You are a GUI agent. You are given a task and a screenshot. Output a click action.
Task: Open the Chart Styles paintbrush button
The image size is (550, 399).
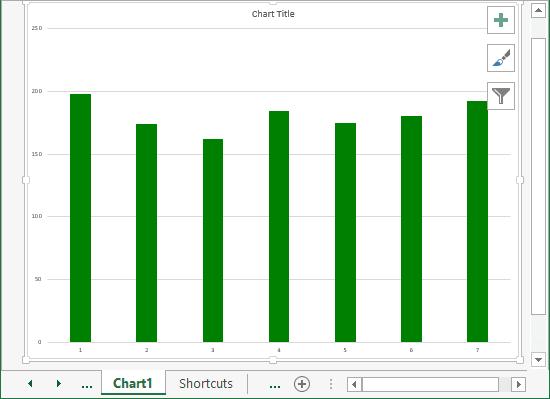[501, 58]
